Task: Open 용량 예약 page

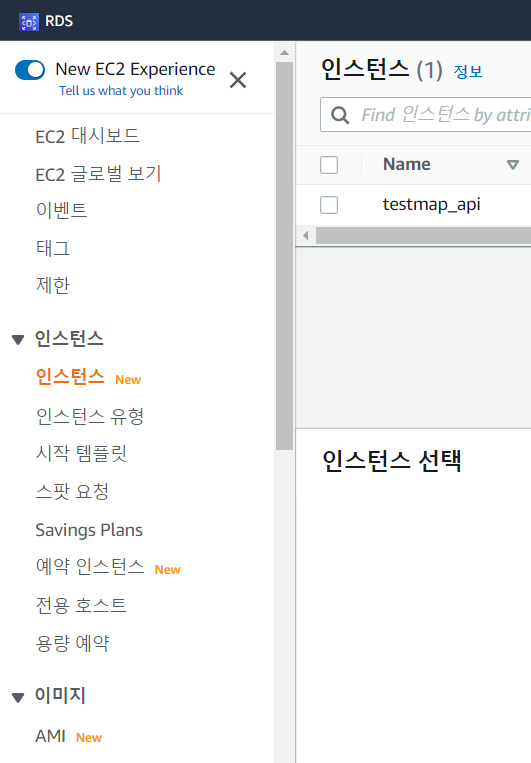Action: (x=73, y=643)
